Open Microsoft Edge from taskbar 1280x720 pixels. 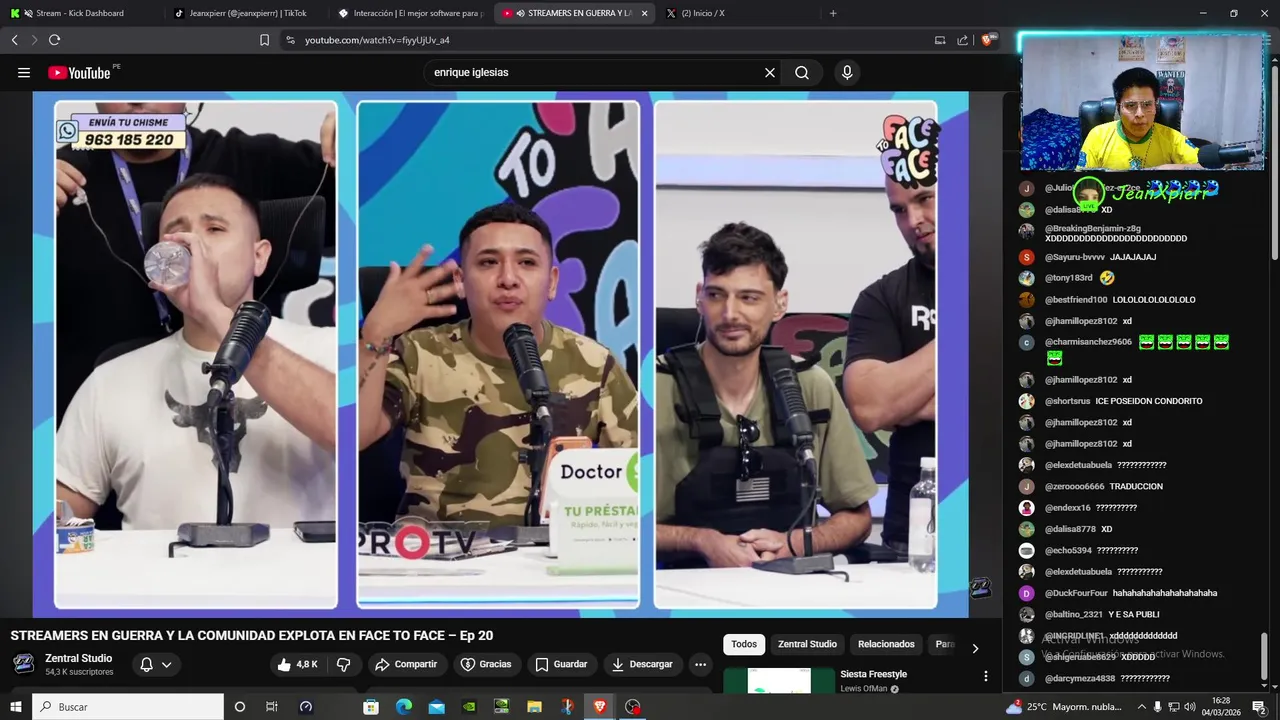[x=404, y=706]
